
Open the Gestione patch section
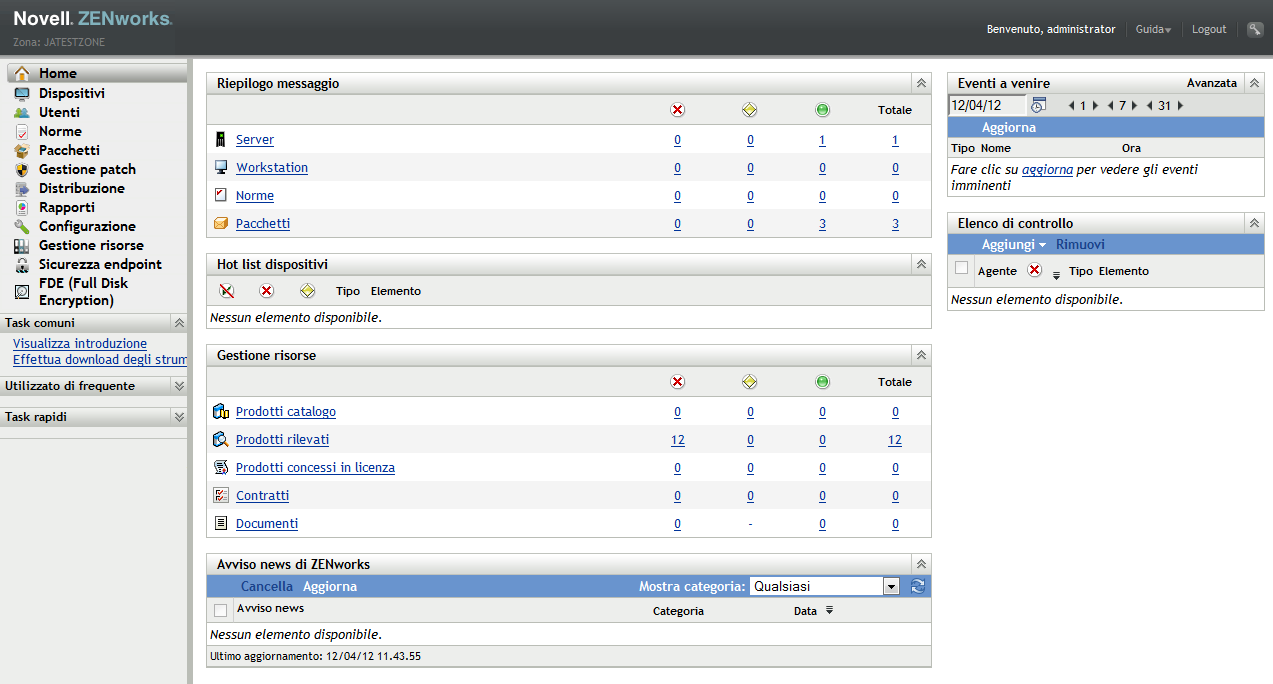[84, 169]
